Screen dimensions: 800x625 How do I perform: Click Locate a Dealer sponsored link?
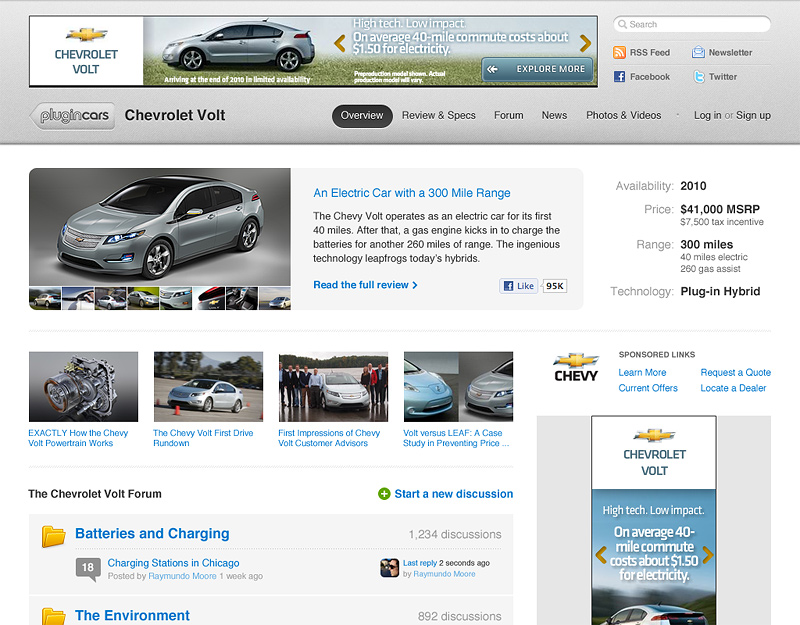click(x=733, y=388)
